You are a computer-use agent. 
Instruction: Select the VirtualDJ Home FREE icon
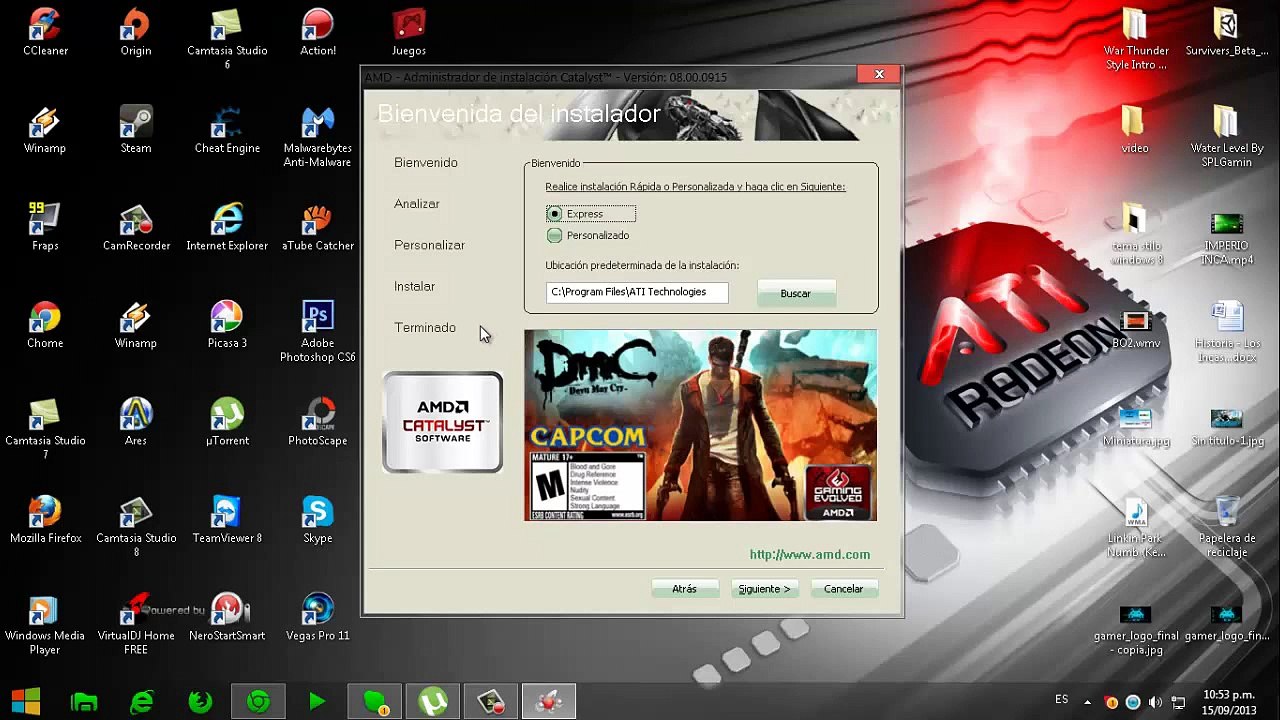pos(136,624)
